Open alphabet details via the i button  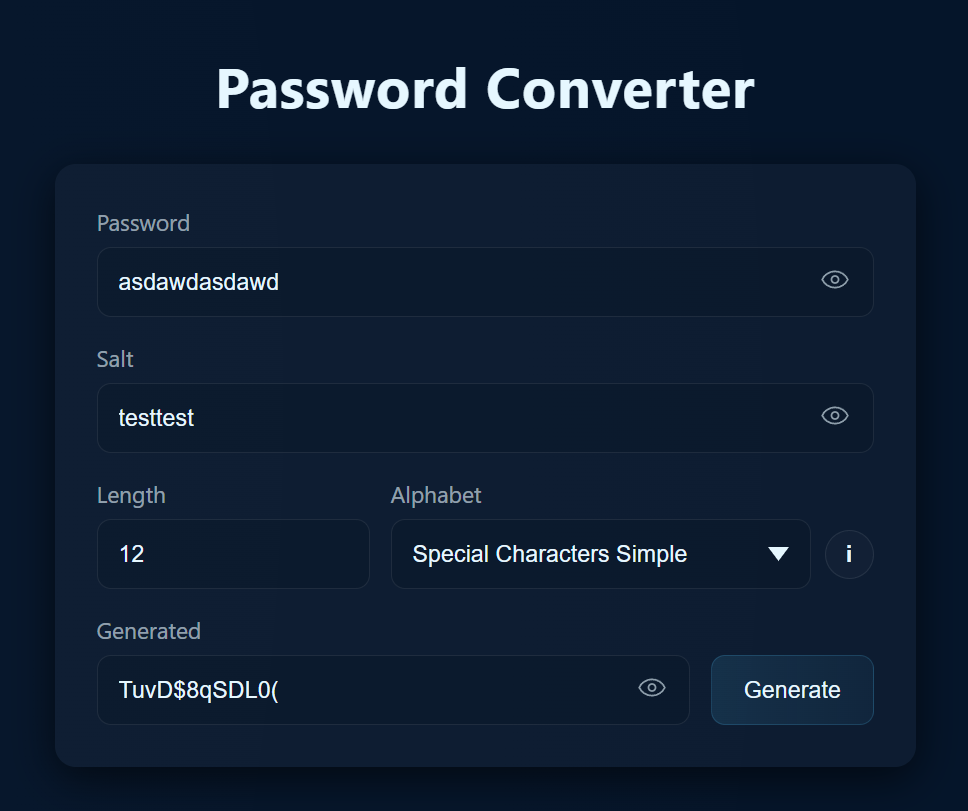coord(849,554)
